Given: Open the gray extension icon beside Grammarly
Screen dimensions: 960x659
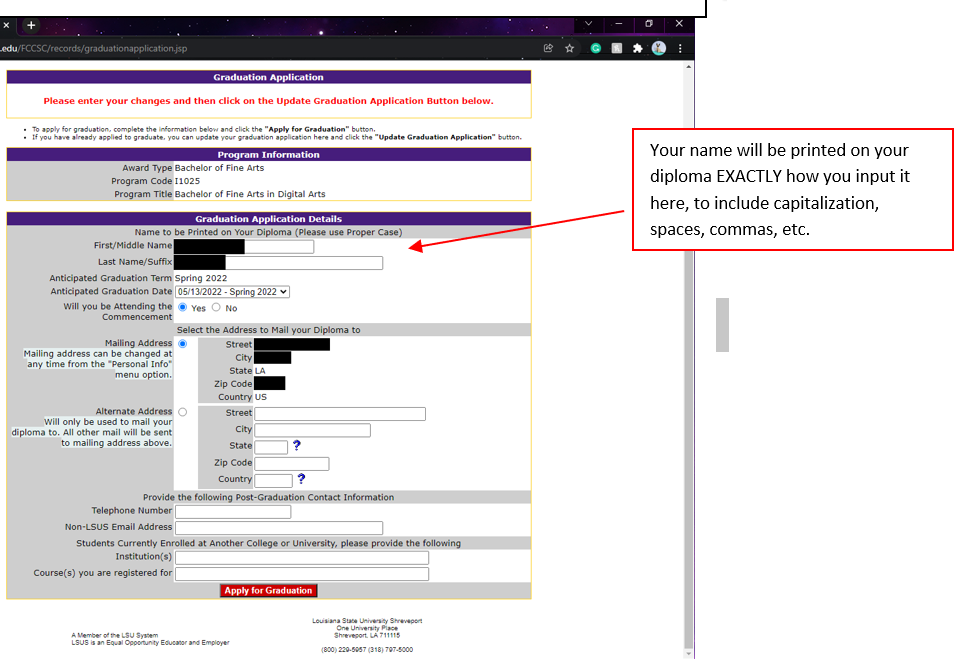Looking at the screenshot, I should (617, 48).
